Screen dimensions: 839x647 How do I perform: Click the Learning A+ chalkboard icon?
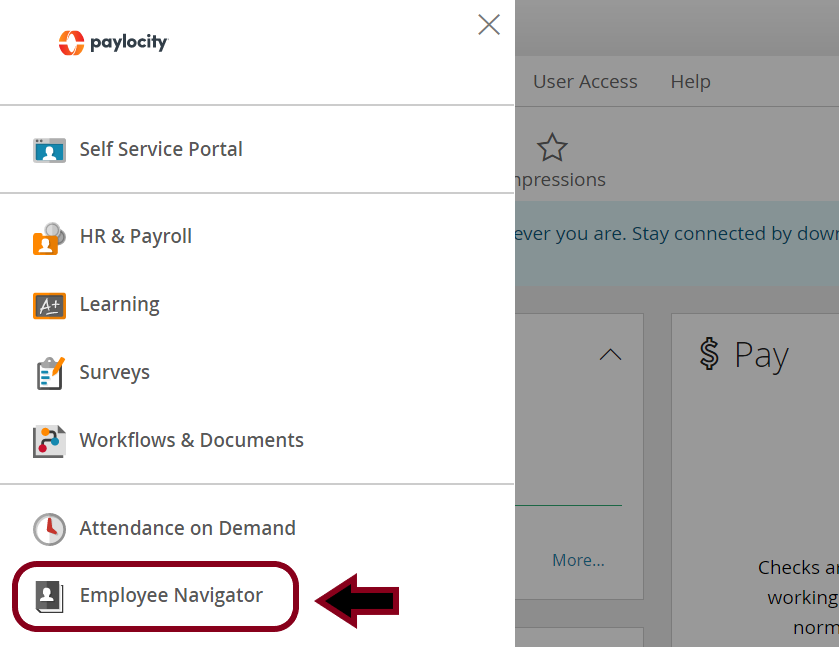pos(49,306)
